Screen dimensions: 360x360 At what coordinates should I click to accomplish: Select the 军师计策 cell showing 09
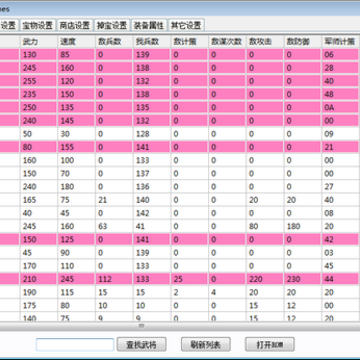pyautogui.click(x=341, y=134)
